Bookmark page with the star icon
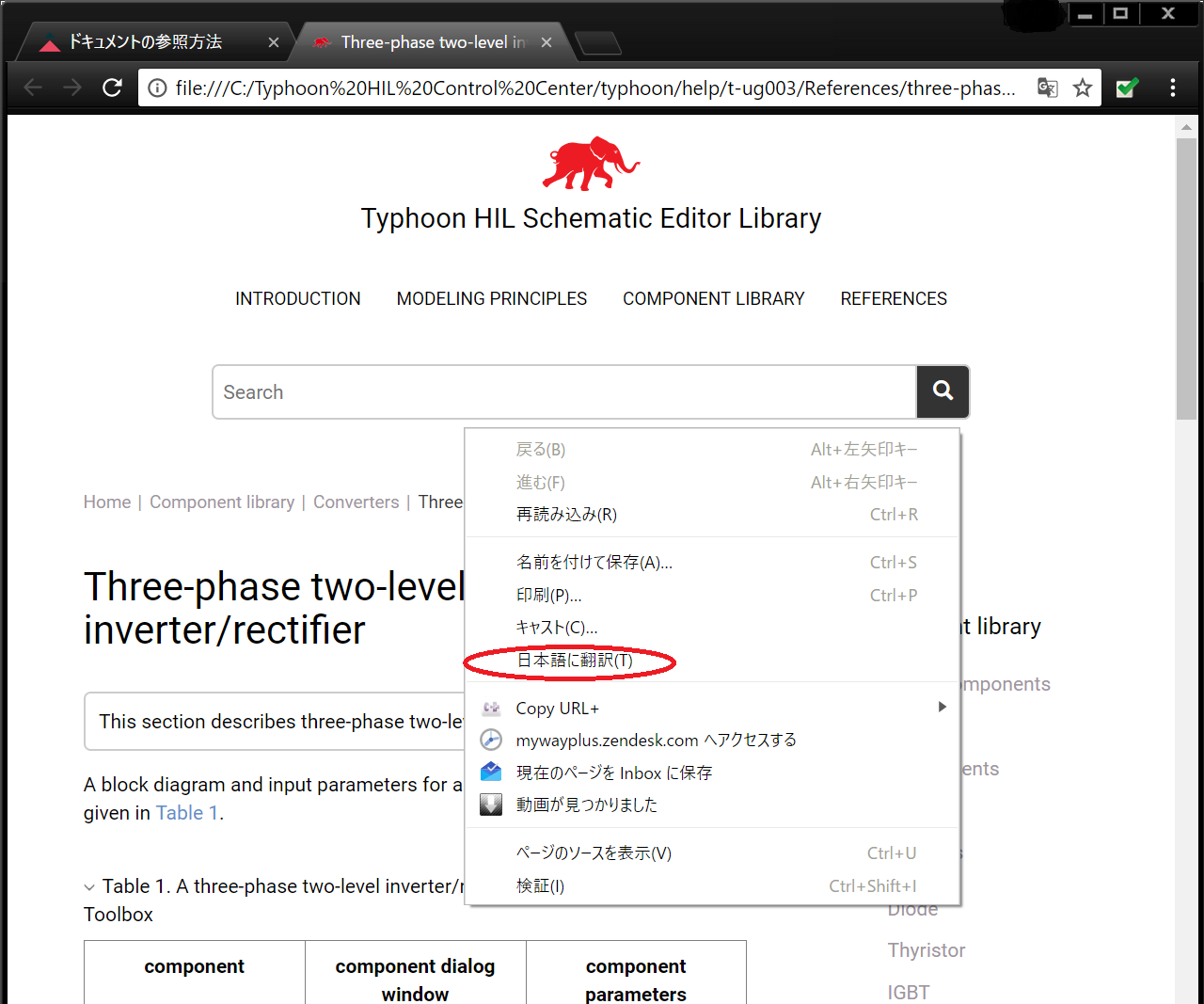The width and height of the screenshot is (1204, 1004). (x=1083, y=88)
